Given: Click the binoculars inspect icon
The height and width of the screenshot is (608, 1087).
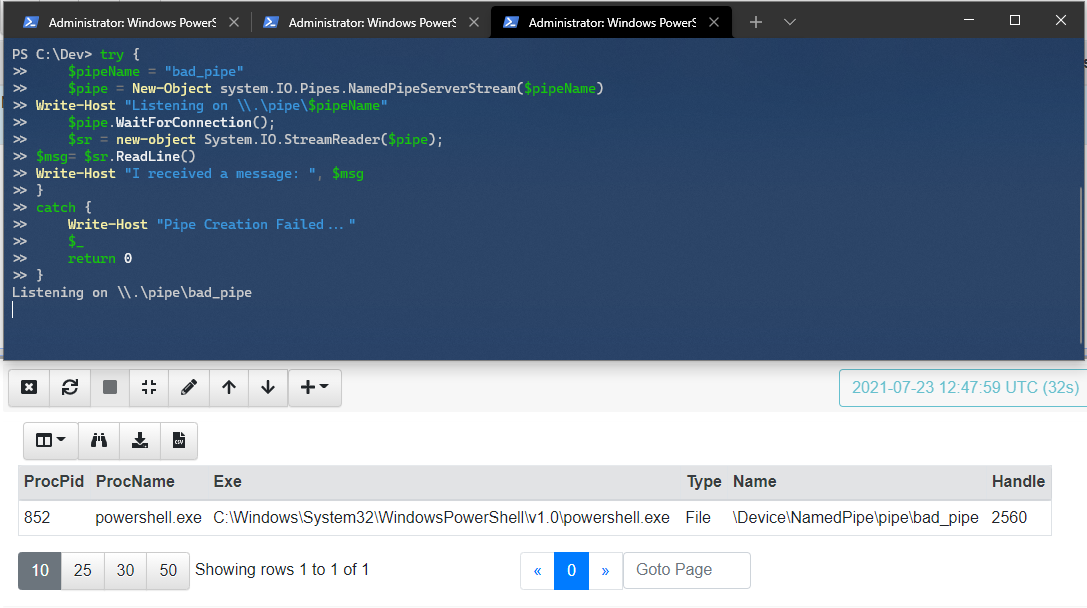Looking at the screenshot, I should coord(99,440).
